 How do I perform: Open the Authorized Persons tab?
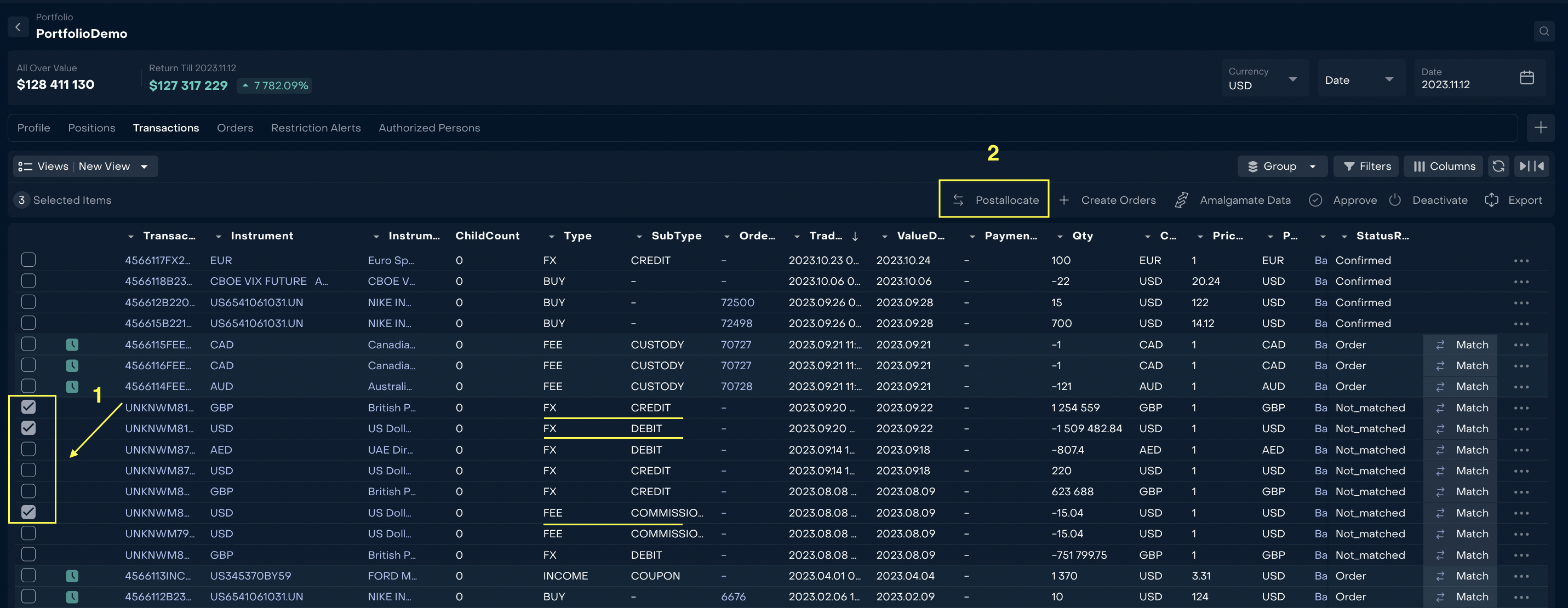pos(429,128)
